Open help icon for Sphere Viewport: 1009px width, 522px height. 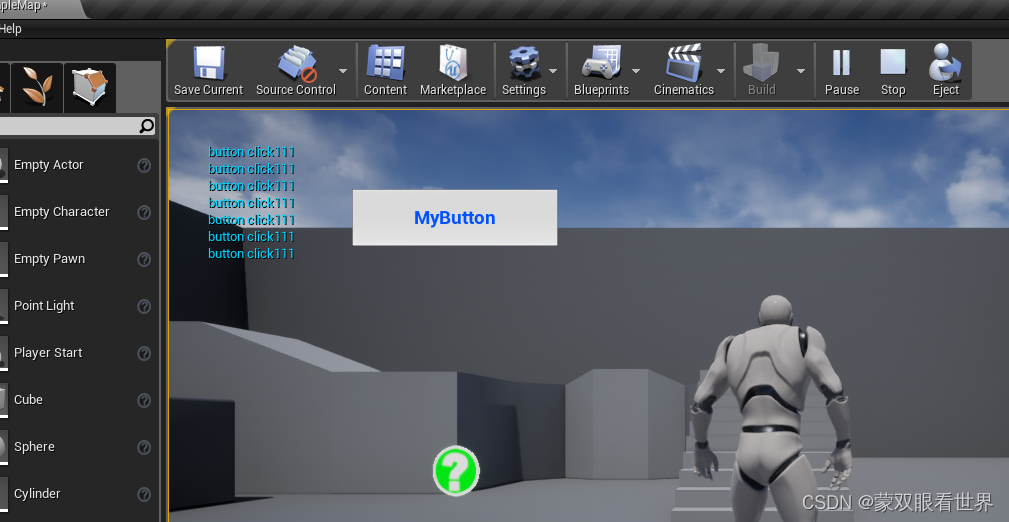[x=144, y=447]
